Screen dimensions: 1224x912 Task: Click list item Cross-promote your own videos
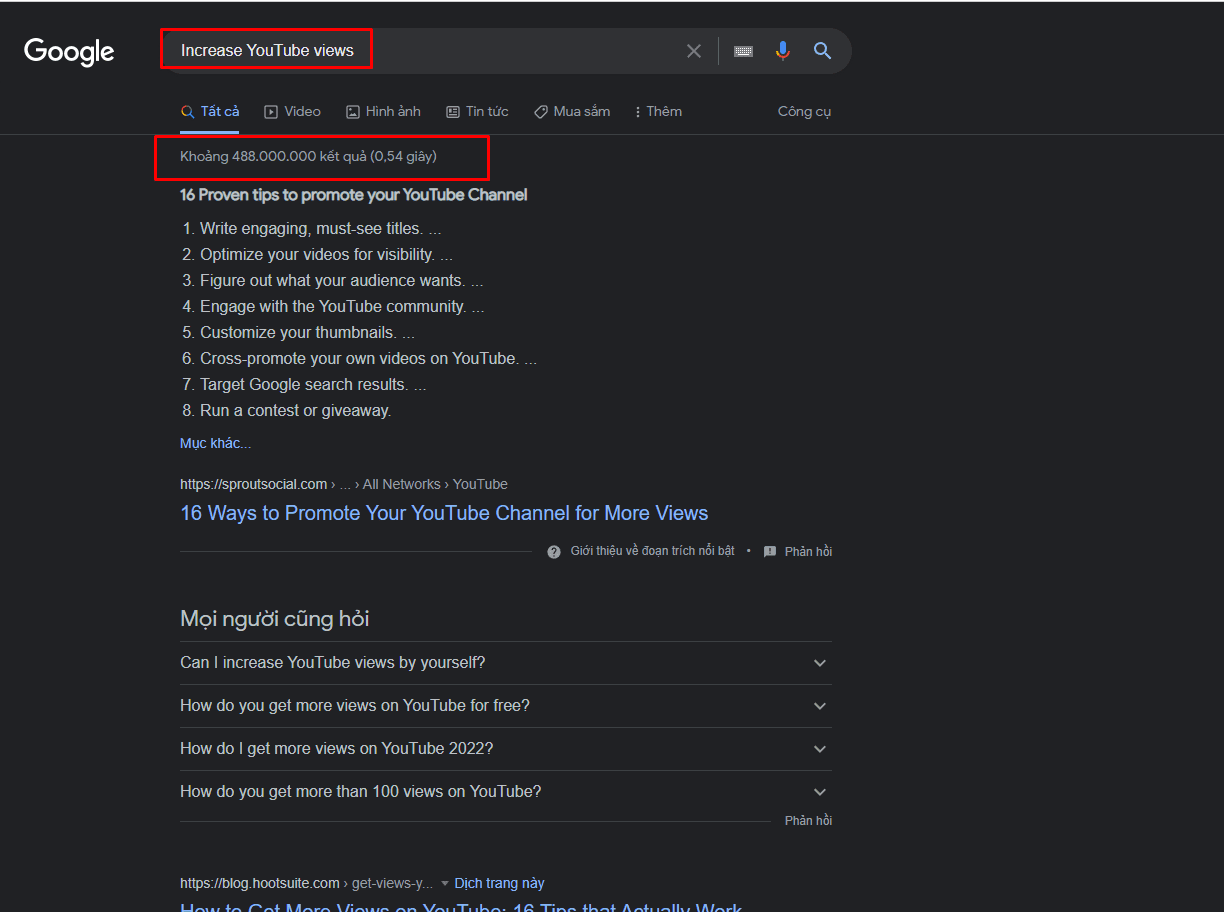[368, 359]
